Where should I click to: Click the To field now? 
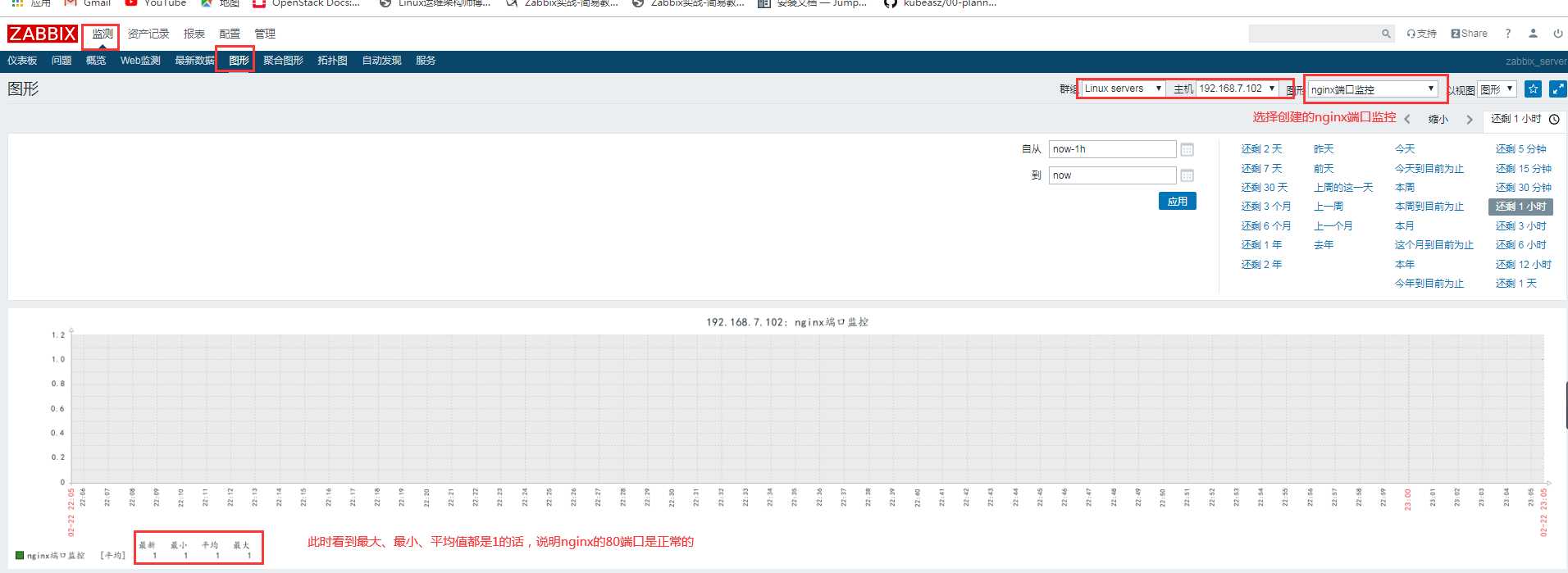[x=1113, y=175]
